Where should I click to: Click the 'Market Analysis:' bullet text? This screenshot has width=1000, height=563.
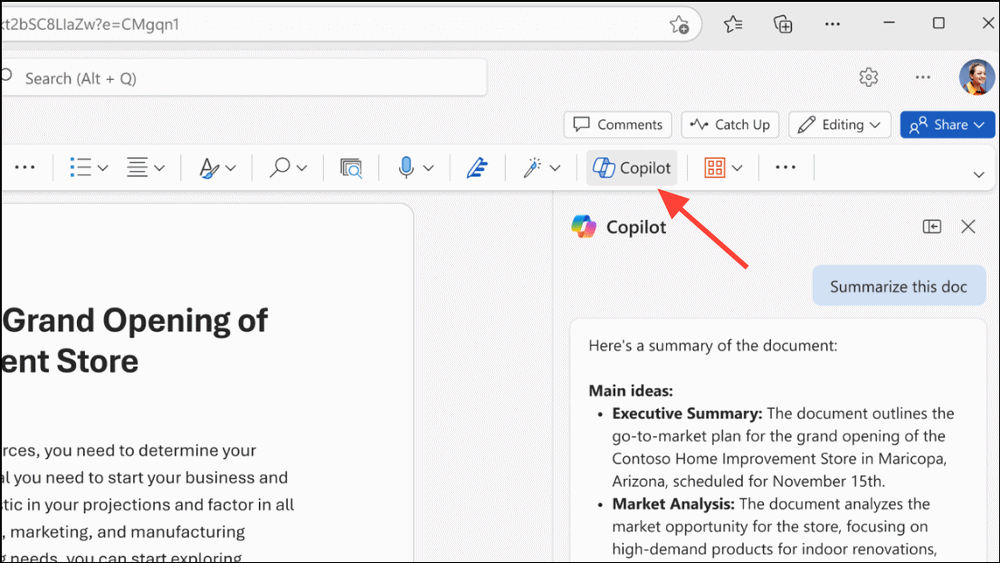(673, 504)
